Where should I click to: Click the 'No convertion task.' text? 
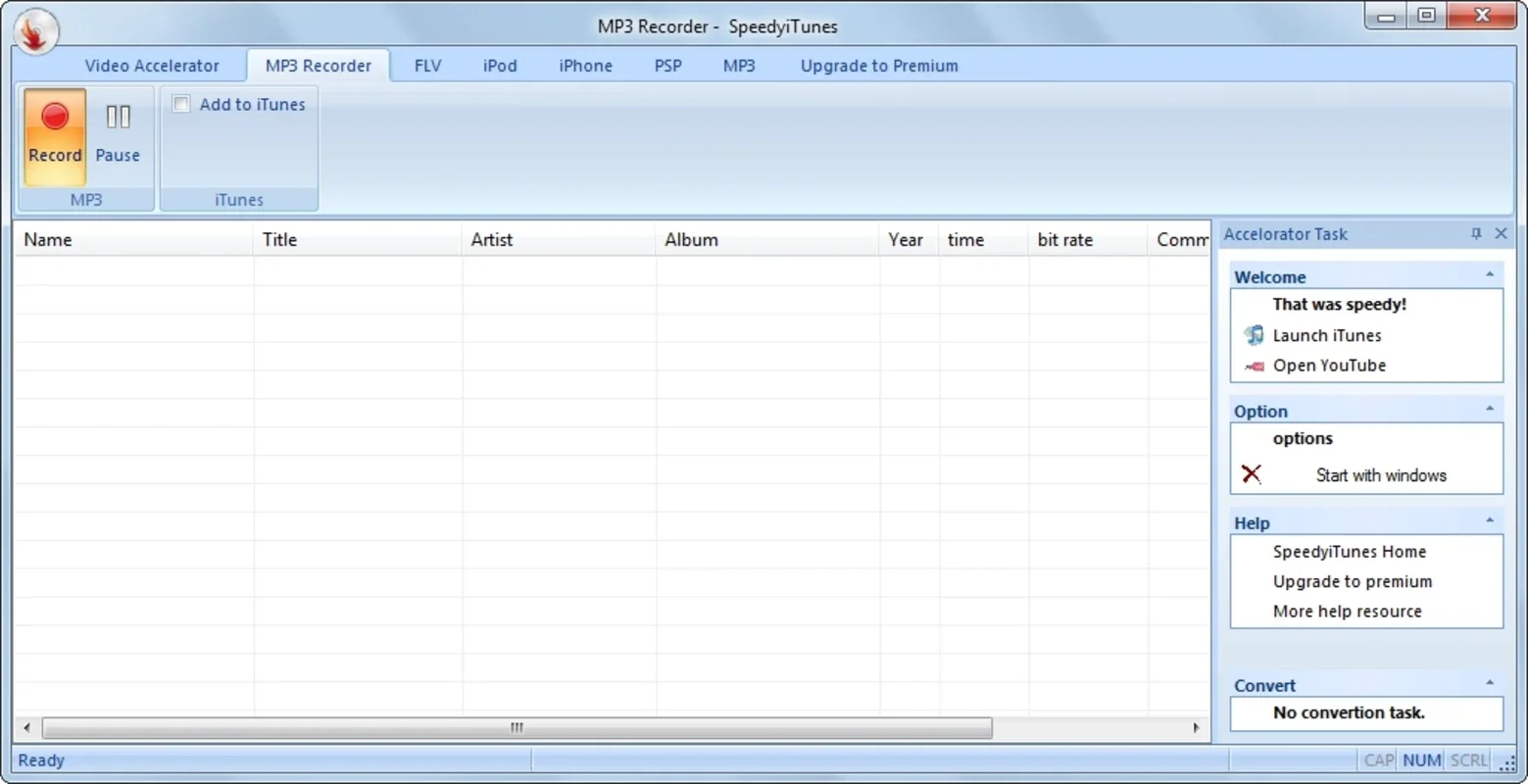(1349, 712)
